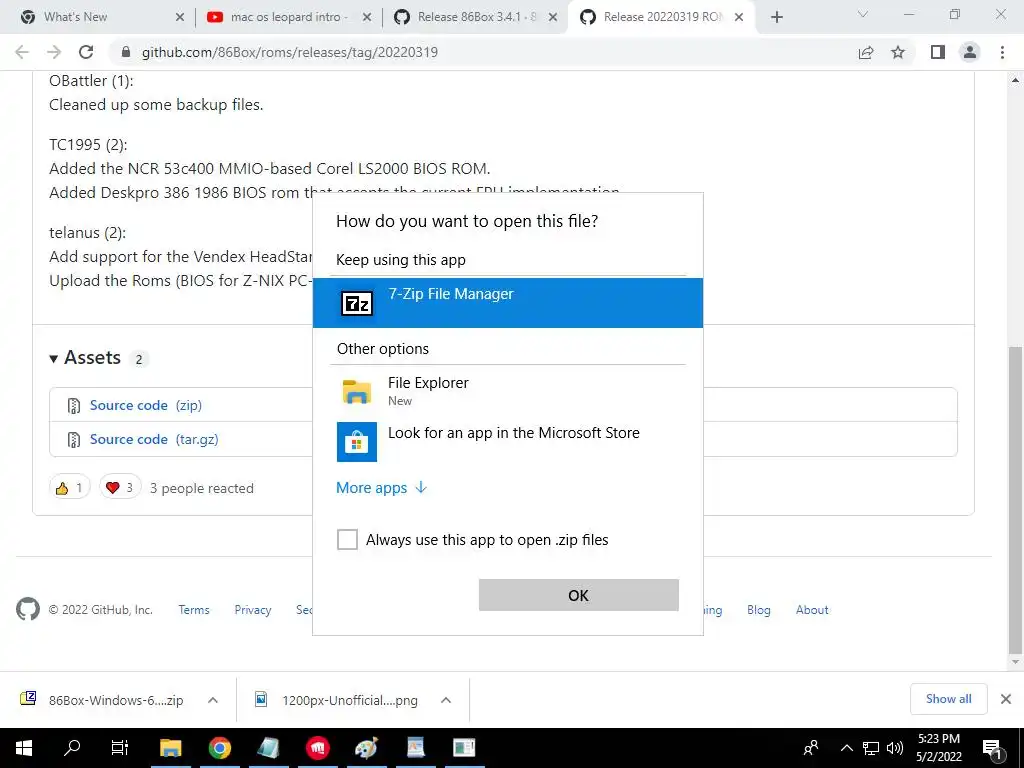Open Chrome's three-dot menu

(x=1002, y=52)
